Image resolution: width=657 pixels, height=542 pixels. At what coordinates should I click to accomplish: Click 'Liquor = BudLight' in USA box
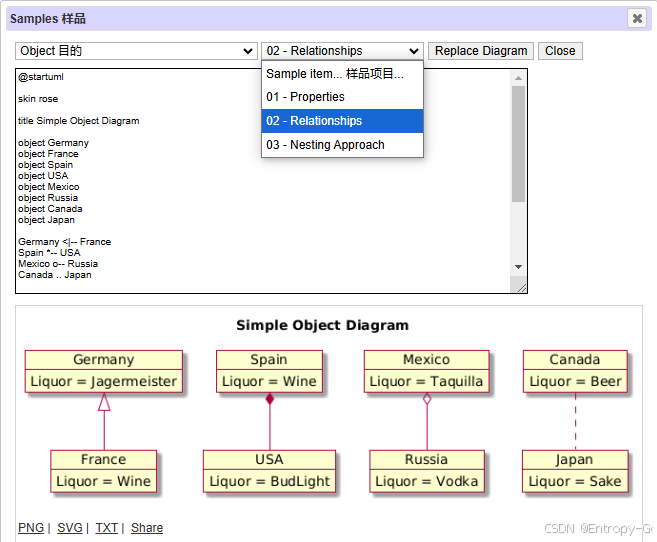point(269,481)
